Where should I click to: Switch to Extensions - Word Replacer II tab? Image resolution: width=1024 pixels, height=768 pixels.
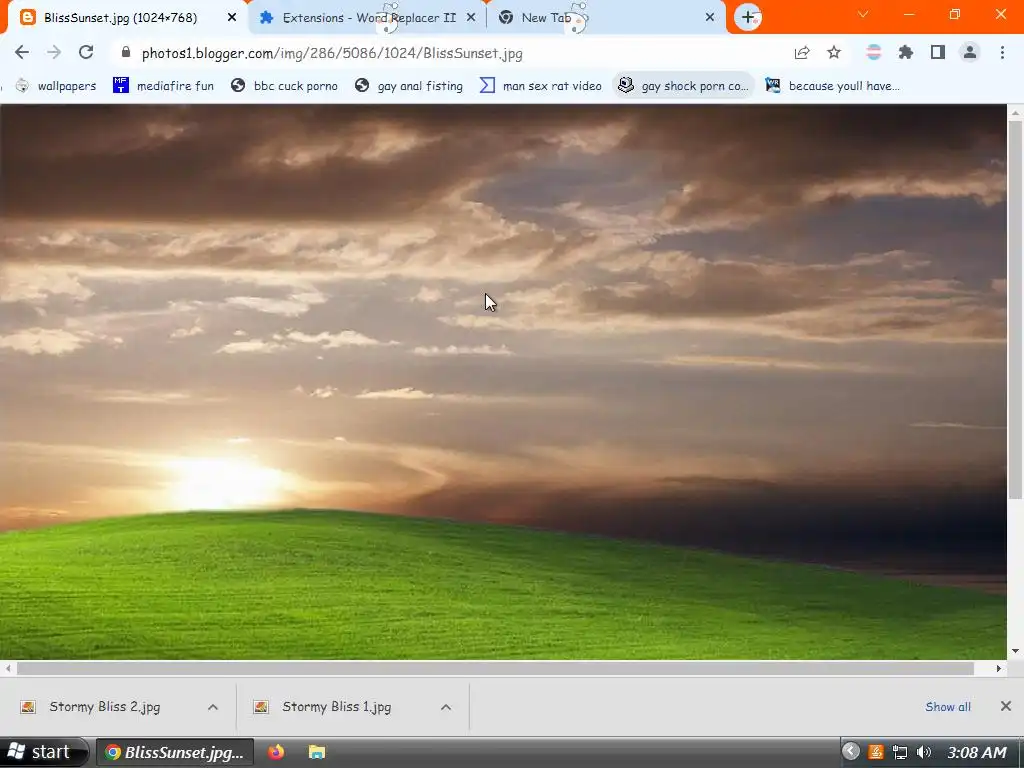click(x=368, y=18)
